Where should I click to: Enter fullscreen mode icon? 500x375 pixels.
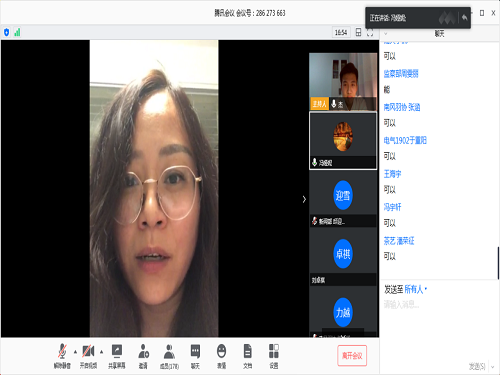coord(370,32)
